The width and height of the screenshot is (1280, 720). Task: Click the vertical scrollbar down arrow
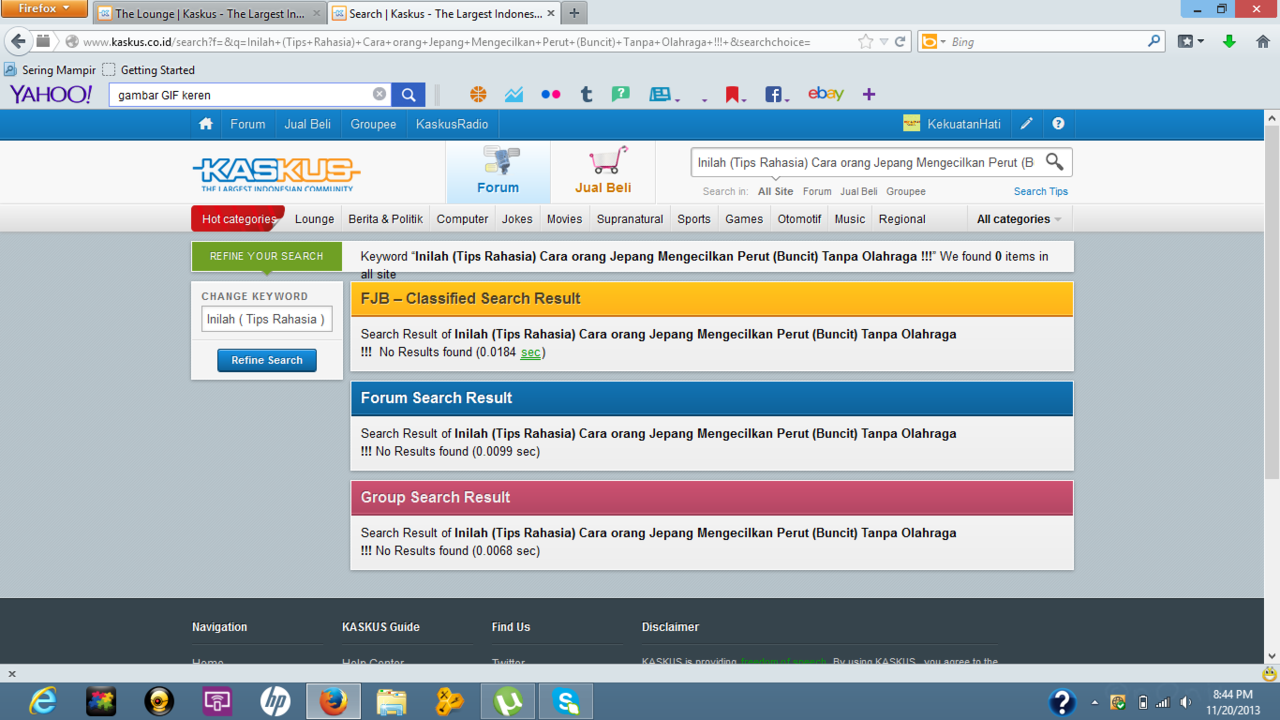pyautogui.click(x=1271, y=657)
